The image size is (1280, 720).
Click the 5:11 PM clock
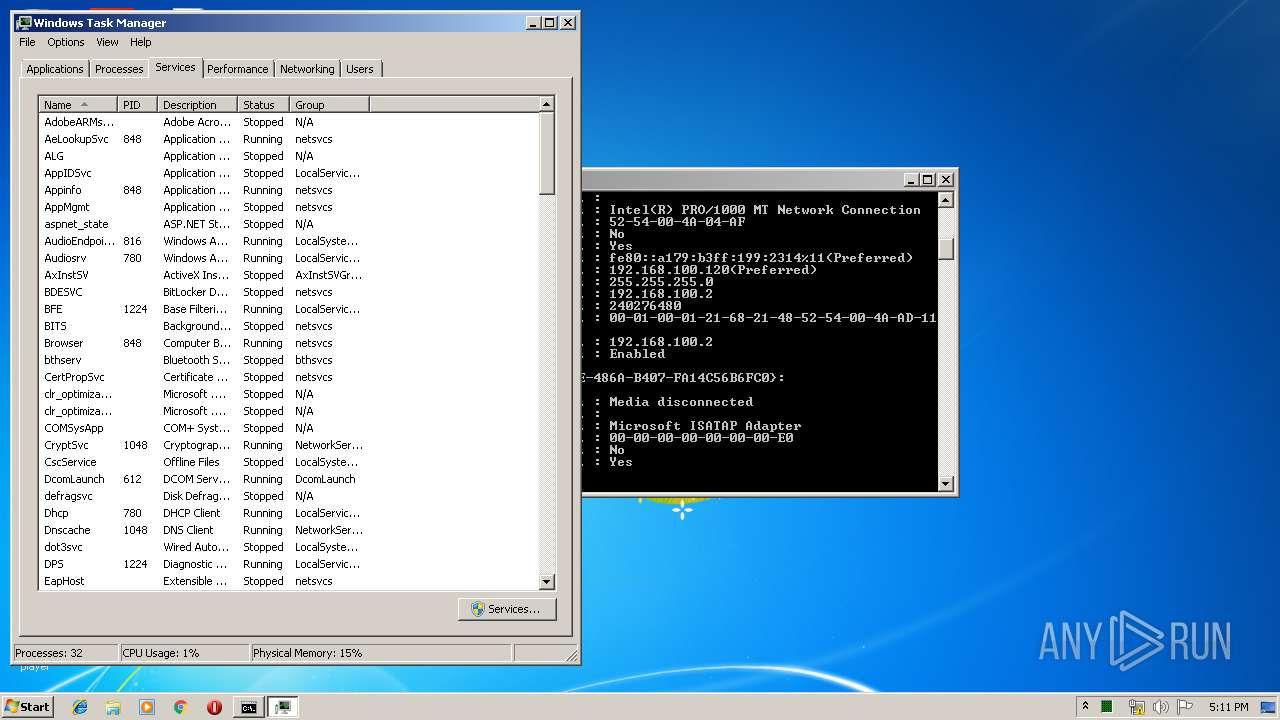click(1228, 707)
